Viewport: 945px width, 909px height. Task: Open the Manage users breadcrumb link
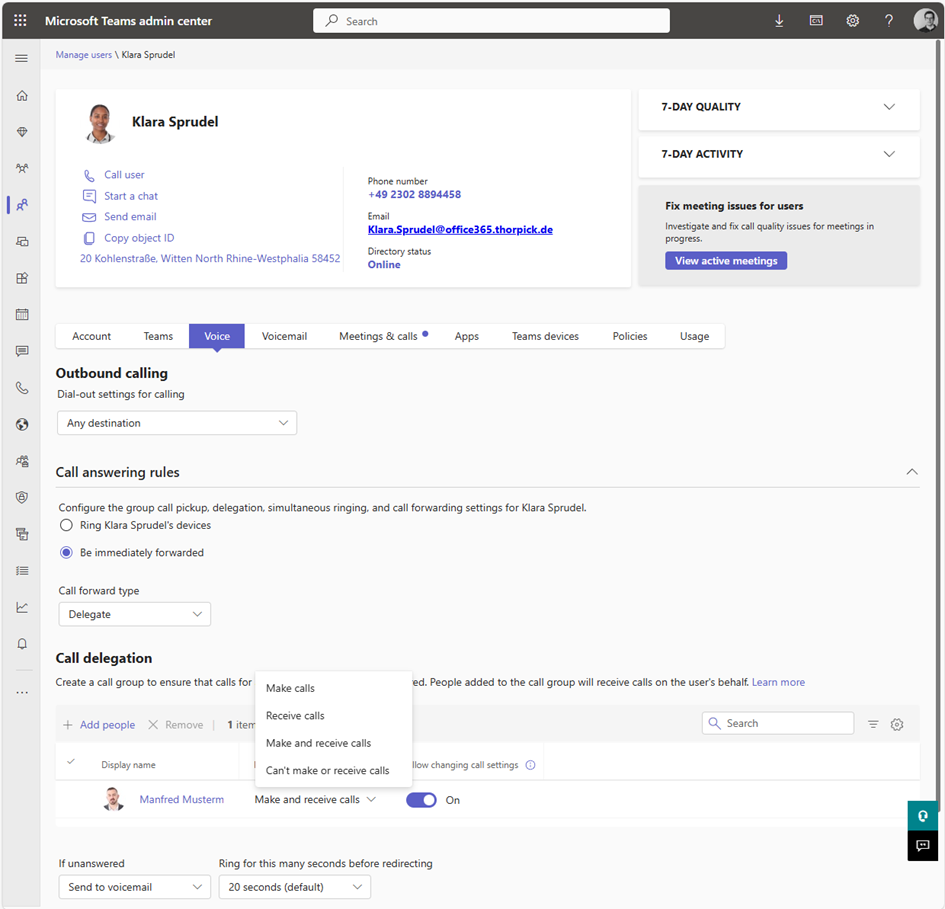(84, 55)
